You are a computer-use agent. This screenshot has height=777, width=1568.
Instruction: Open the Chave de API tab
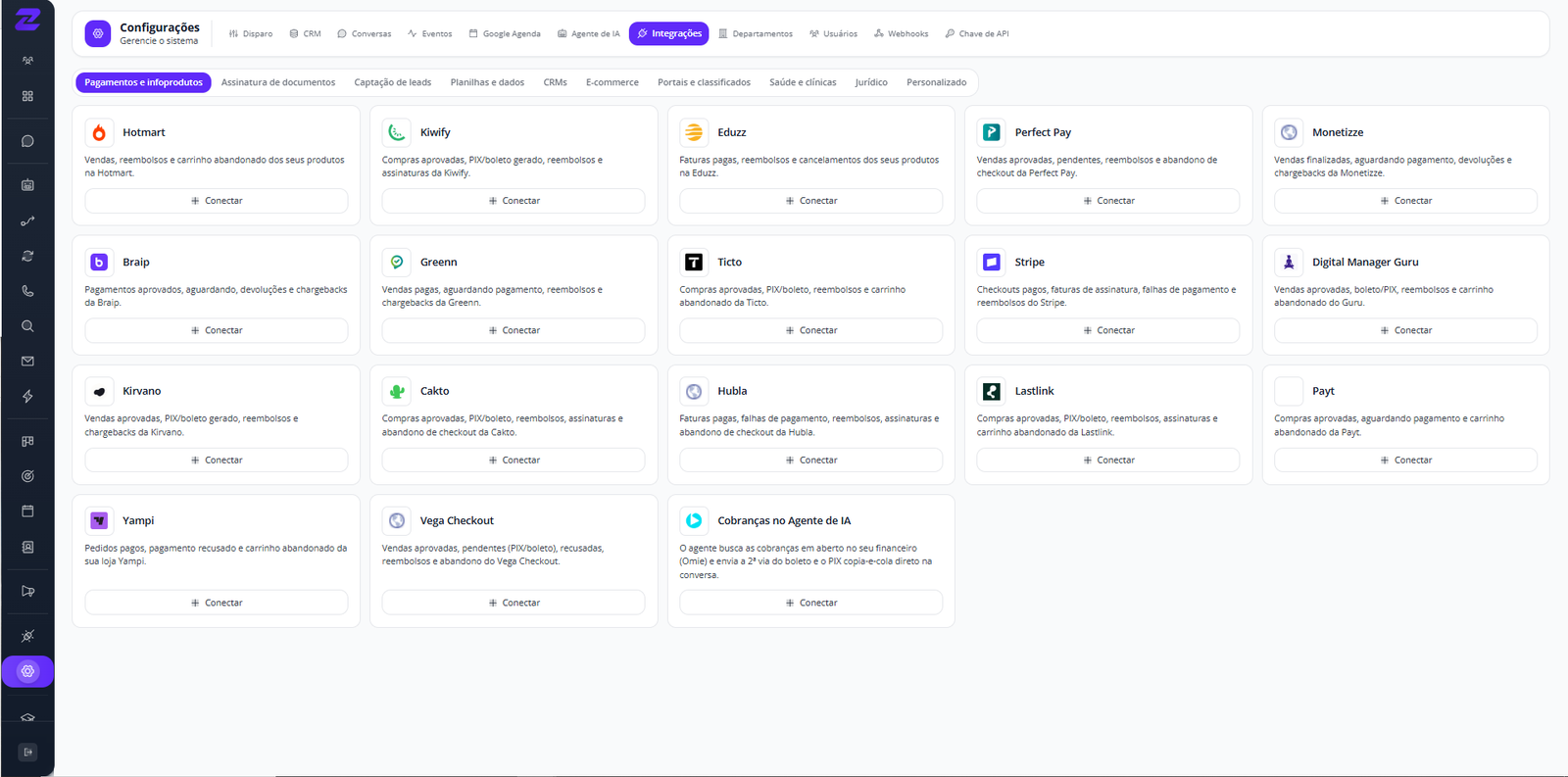(x=977, y=33)
